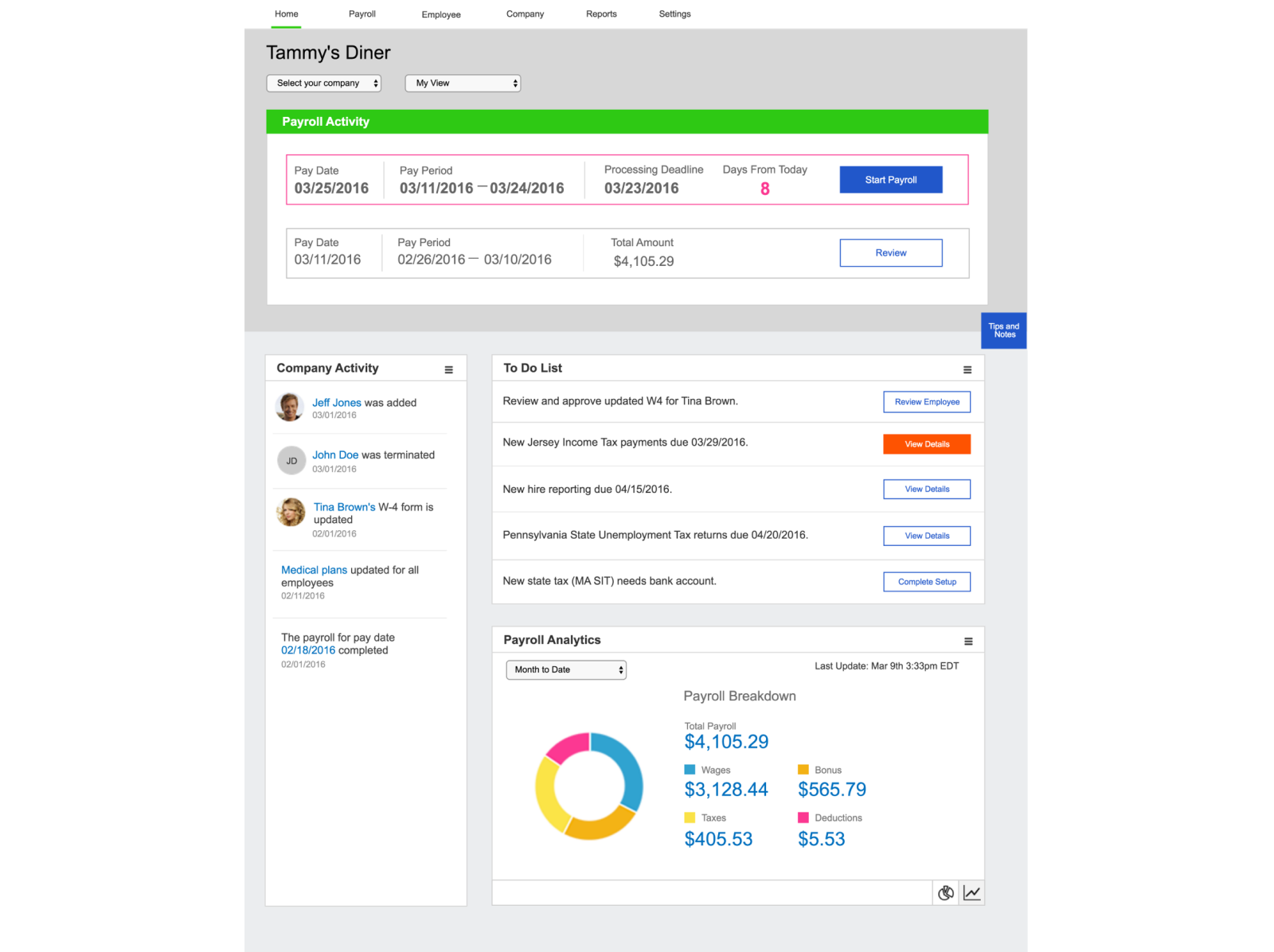Switch to the Payroll tab

pos(362,14)
